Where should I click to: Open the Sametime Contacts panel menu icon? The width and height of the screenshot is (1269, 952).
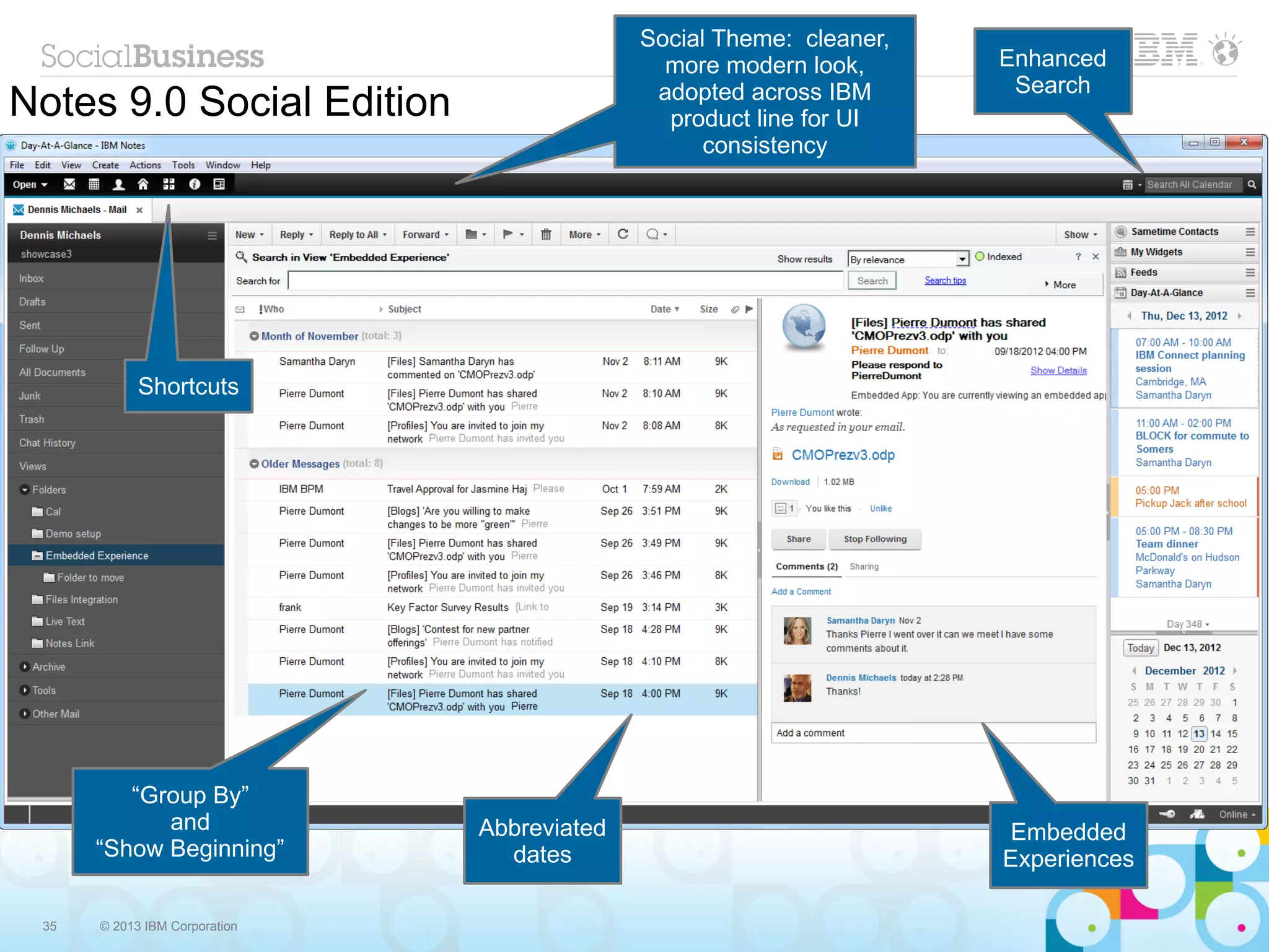[1250, 232]
